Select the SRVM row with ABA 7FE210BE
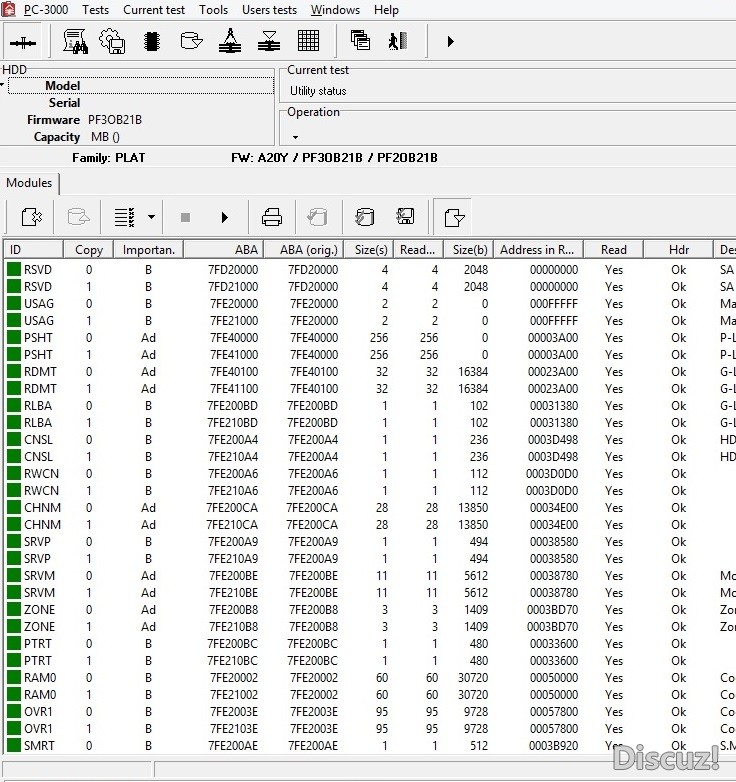 (x=369, y=592)
